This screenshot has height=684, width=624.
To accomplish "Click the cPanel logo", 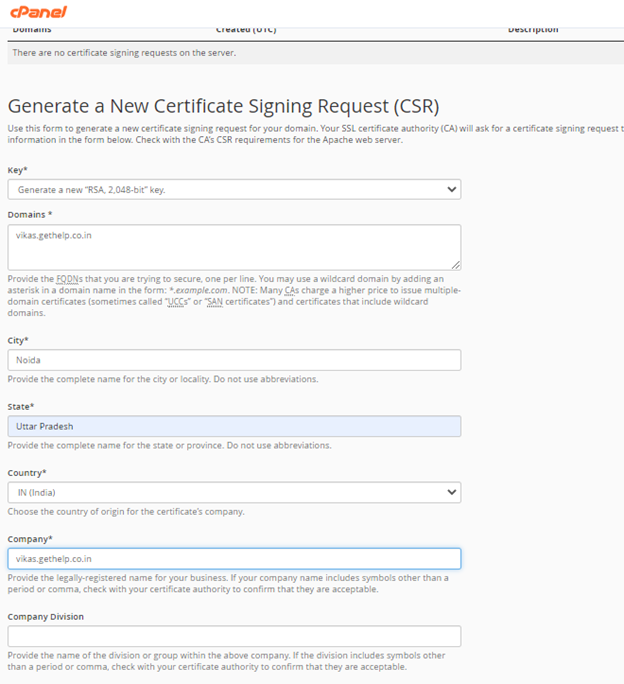I will 38,12.
